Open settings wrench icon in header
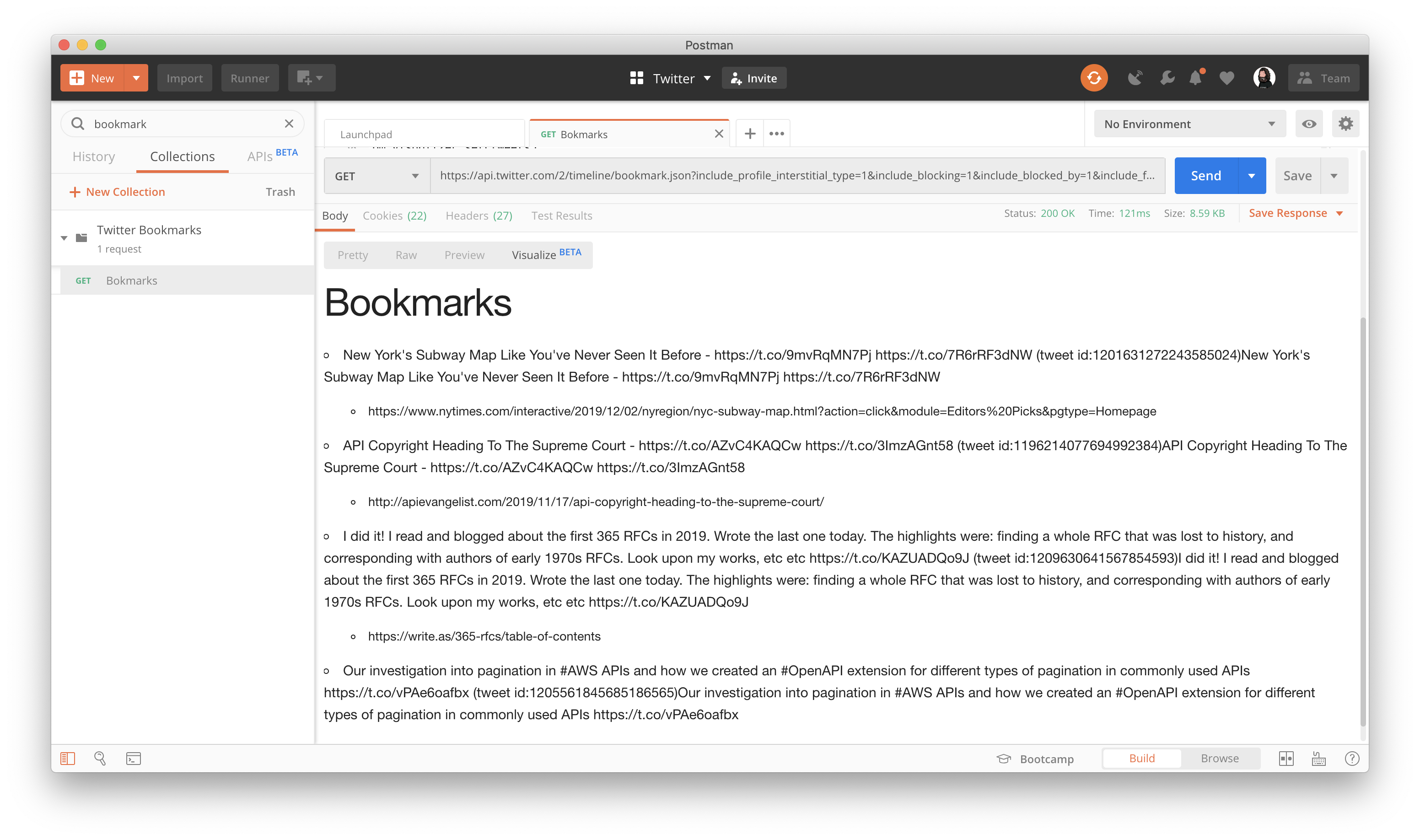The width and height of the screenshot is (1420, 840). 1167,78
